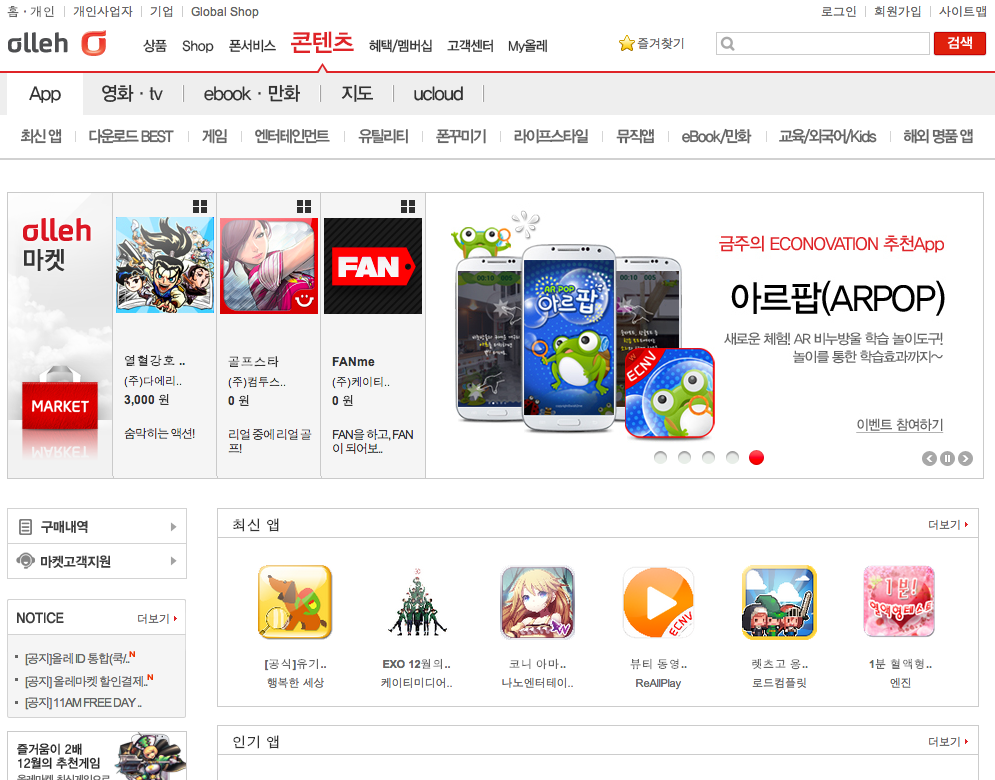The height and width of the screenshot is (780, 995).
Task: Open the grid icon above the 열혈강호 app
Action: point(200,206)
